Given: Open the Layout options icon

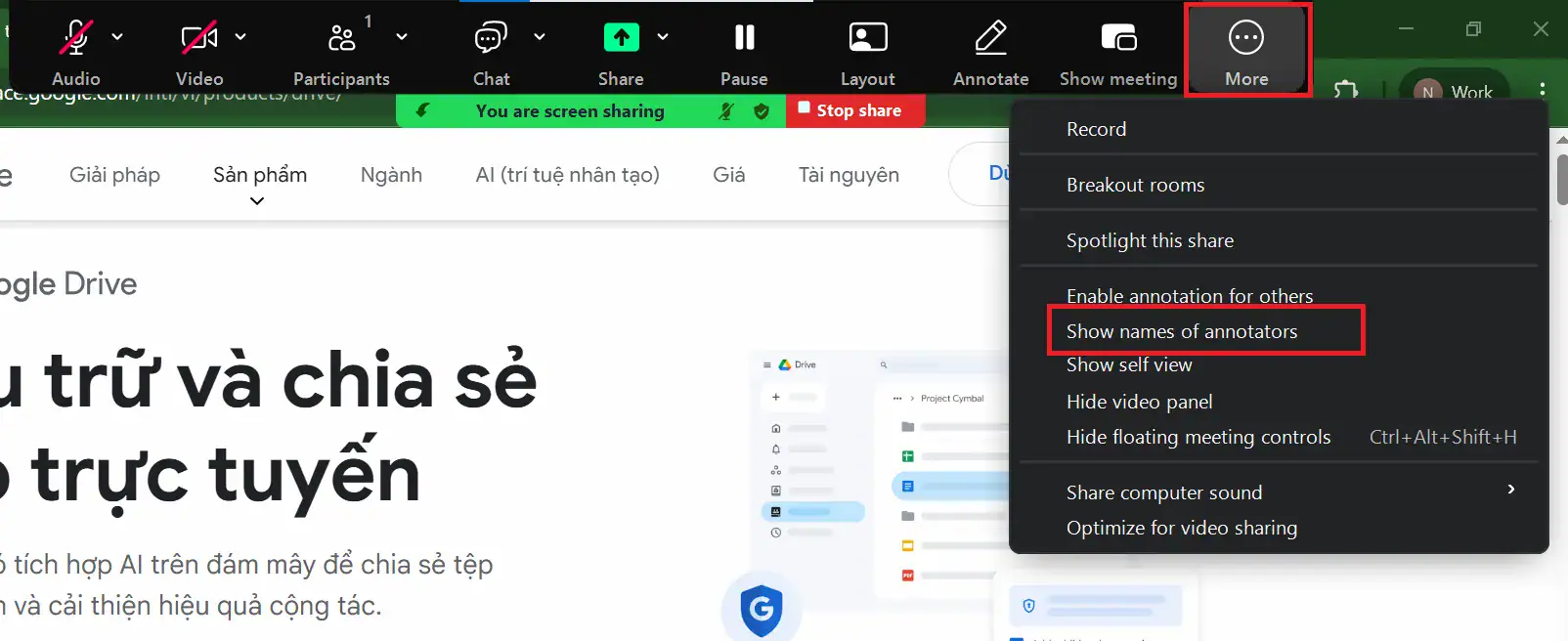Looking at the screenshot, I should (867, 38).
